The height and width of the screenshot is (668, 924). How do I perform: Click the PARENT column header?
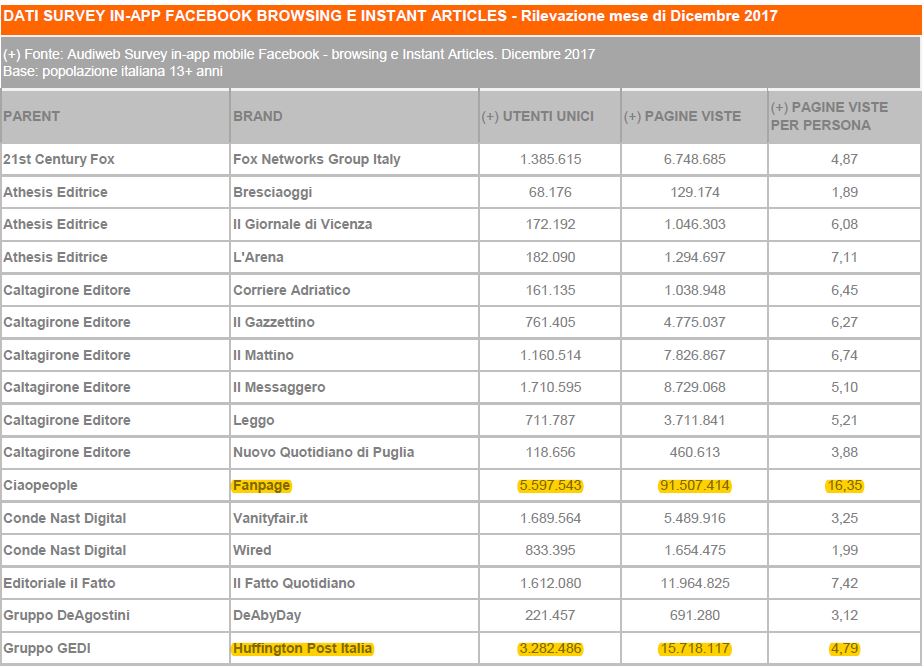click(115, 116)
